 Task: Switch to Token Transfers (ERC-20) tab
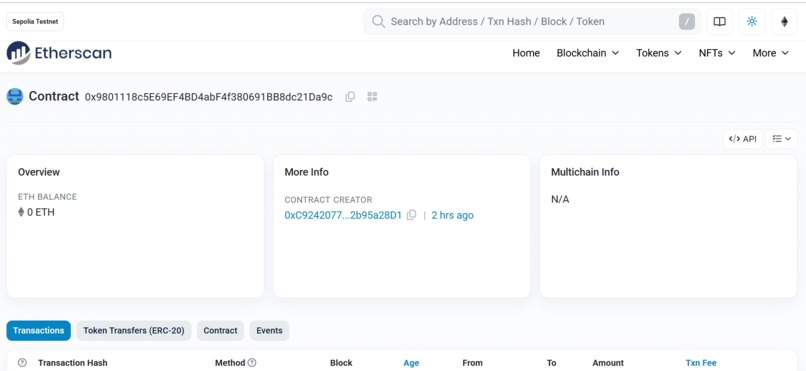[134, 330]
